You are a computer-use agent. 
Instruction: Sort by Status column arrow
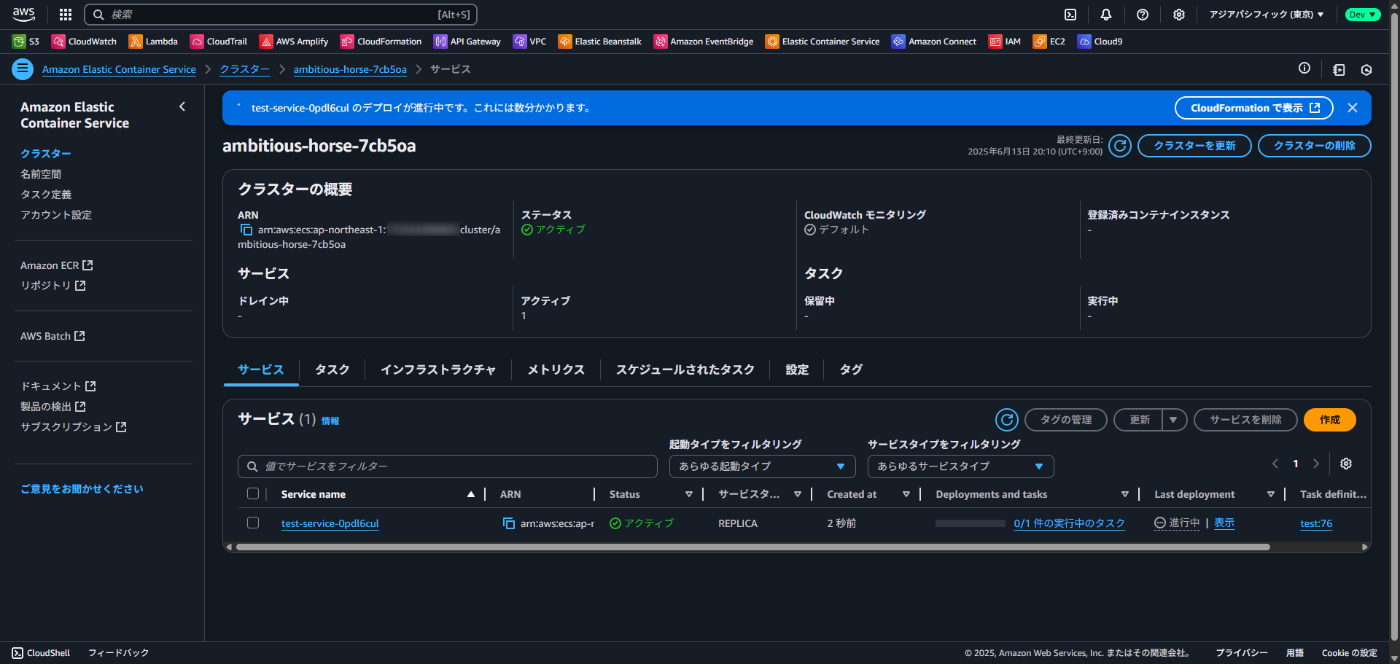coord(689,494)
